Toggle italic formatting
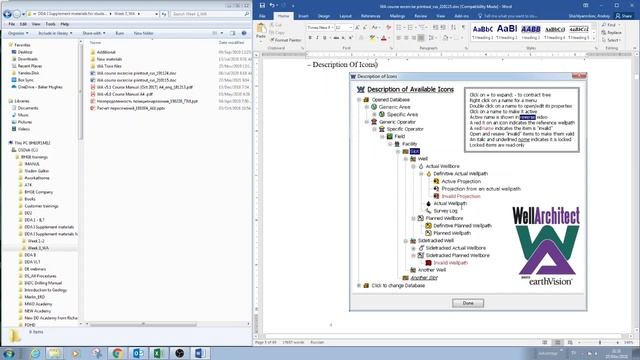640x360 pixels. click(x=318, y=38)
